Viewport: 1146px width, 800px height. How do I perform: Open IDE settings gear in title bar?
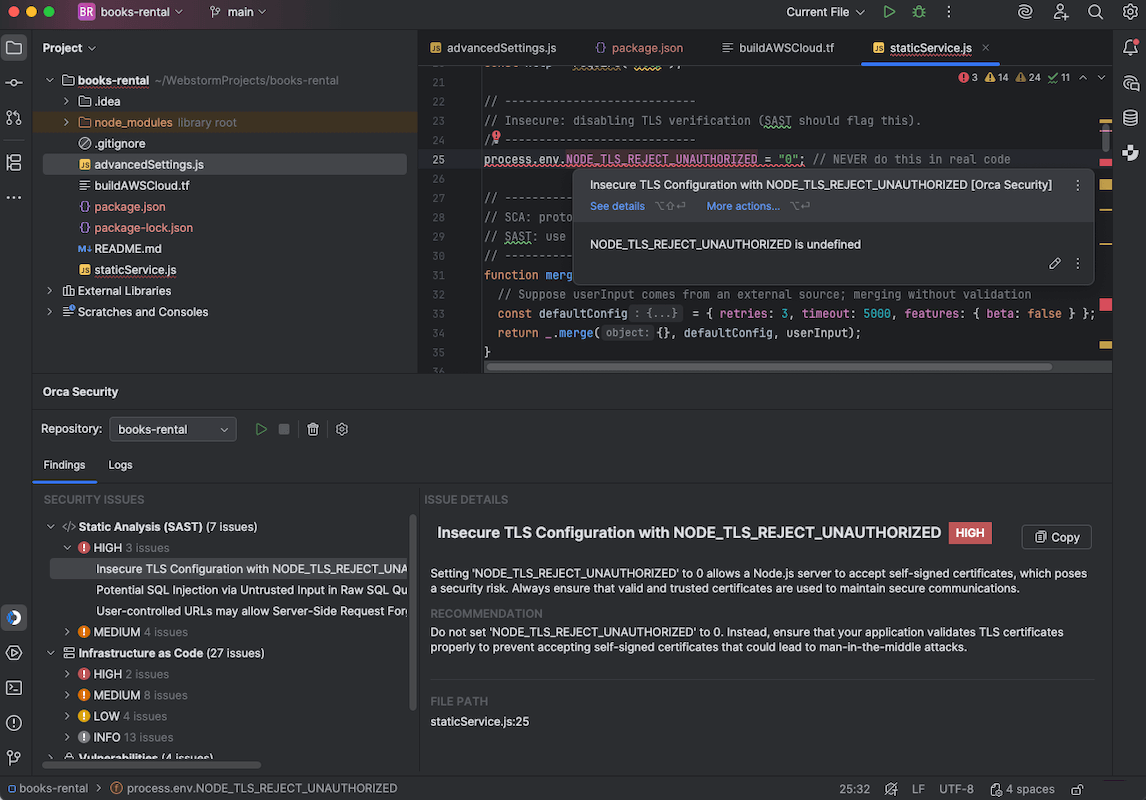click(x=1130, y=12)
